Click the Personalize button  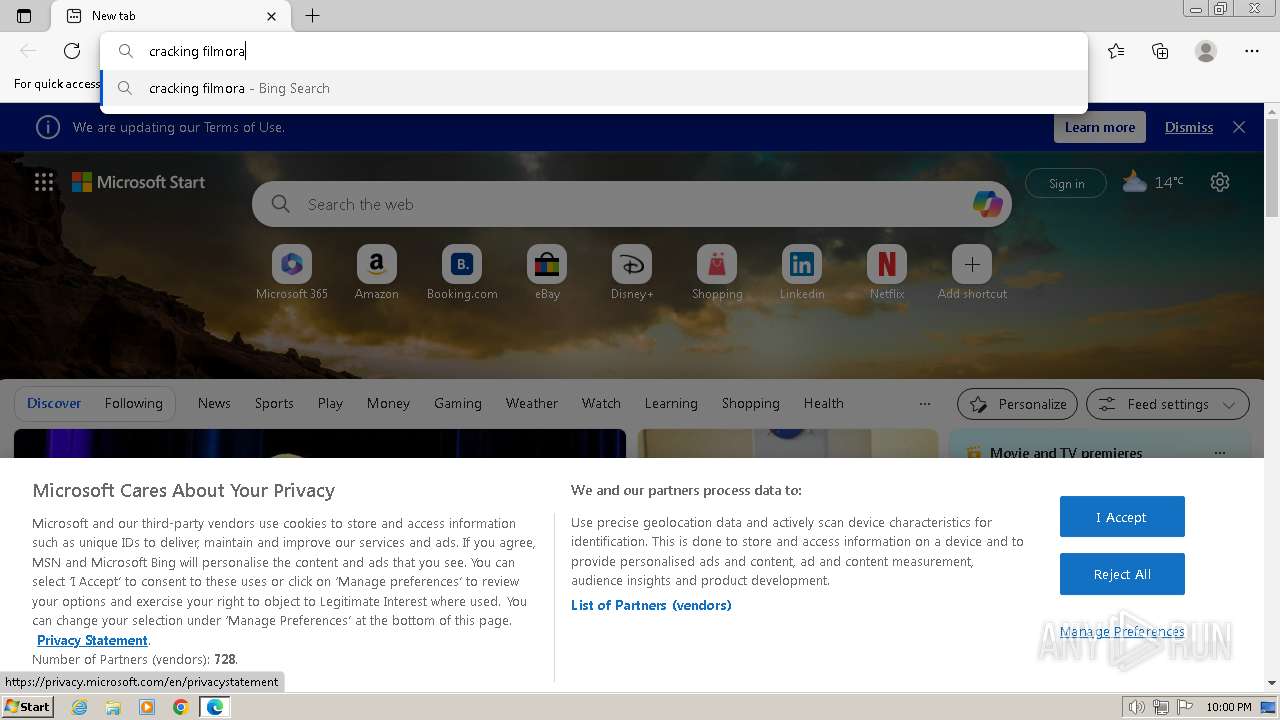click(1017, 404)
